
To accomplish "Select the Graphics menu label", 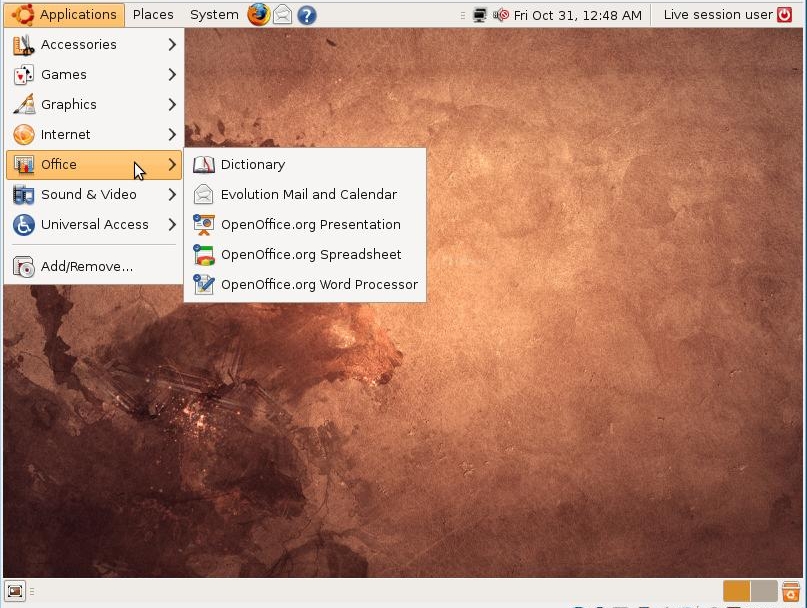I will click(x=69, y=105).
